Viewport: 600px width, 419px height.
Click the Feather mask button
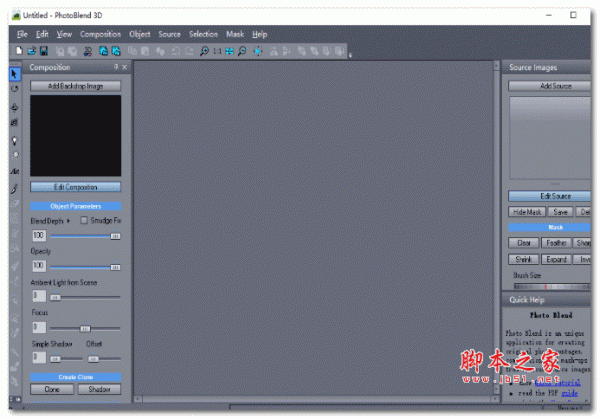click(556, 243)
